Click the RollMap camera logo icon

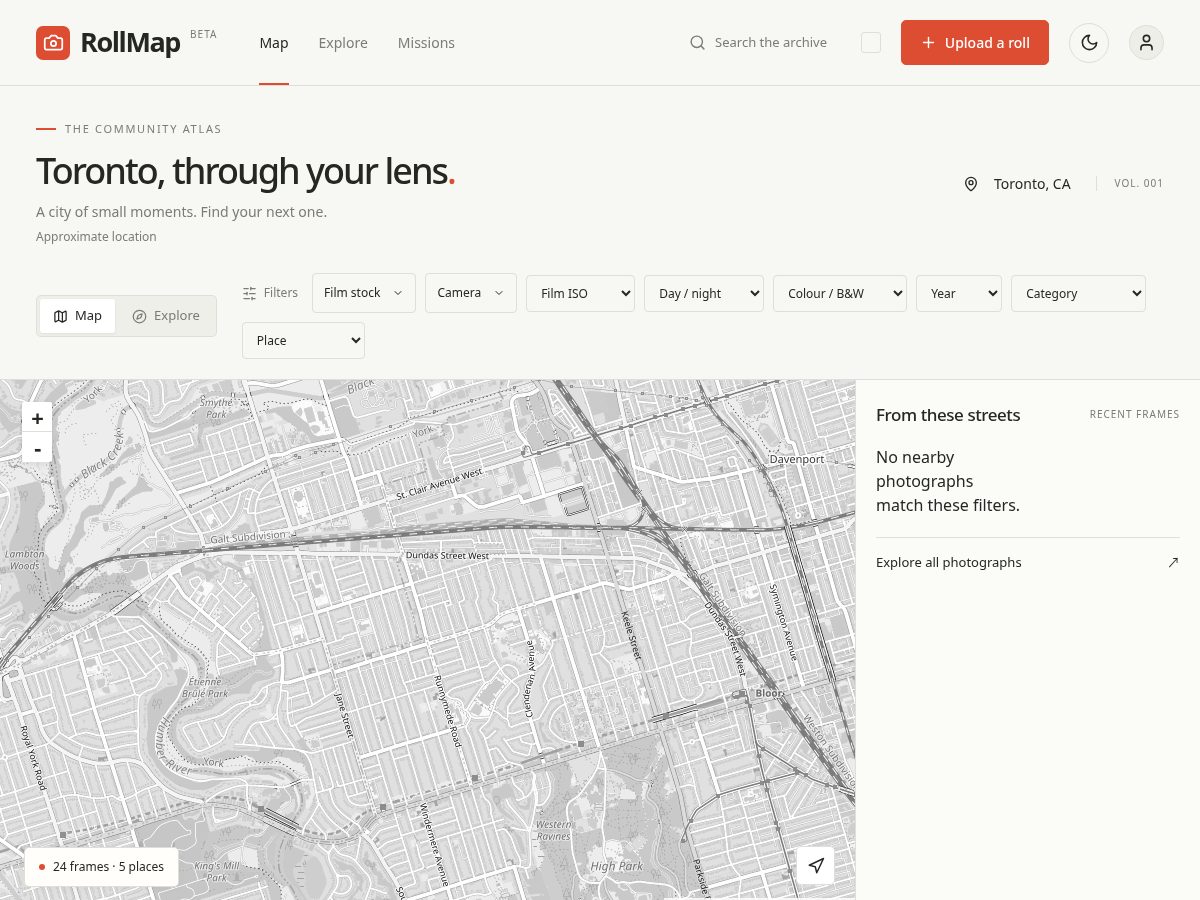(x=53, y=43)
